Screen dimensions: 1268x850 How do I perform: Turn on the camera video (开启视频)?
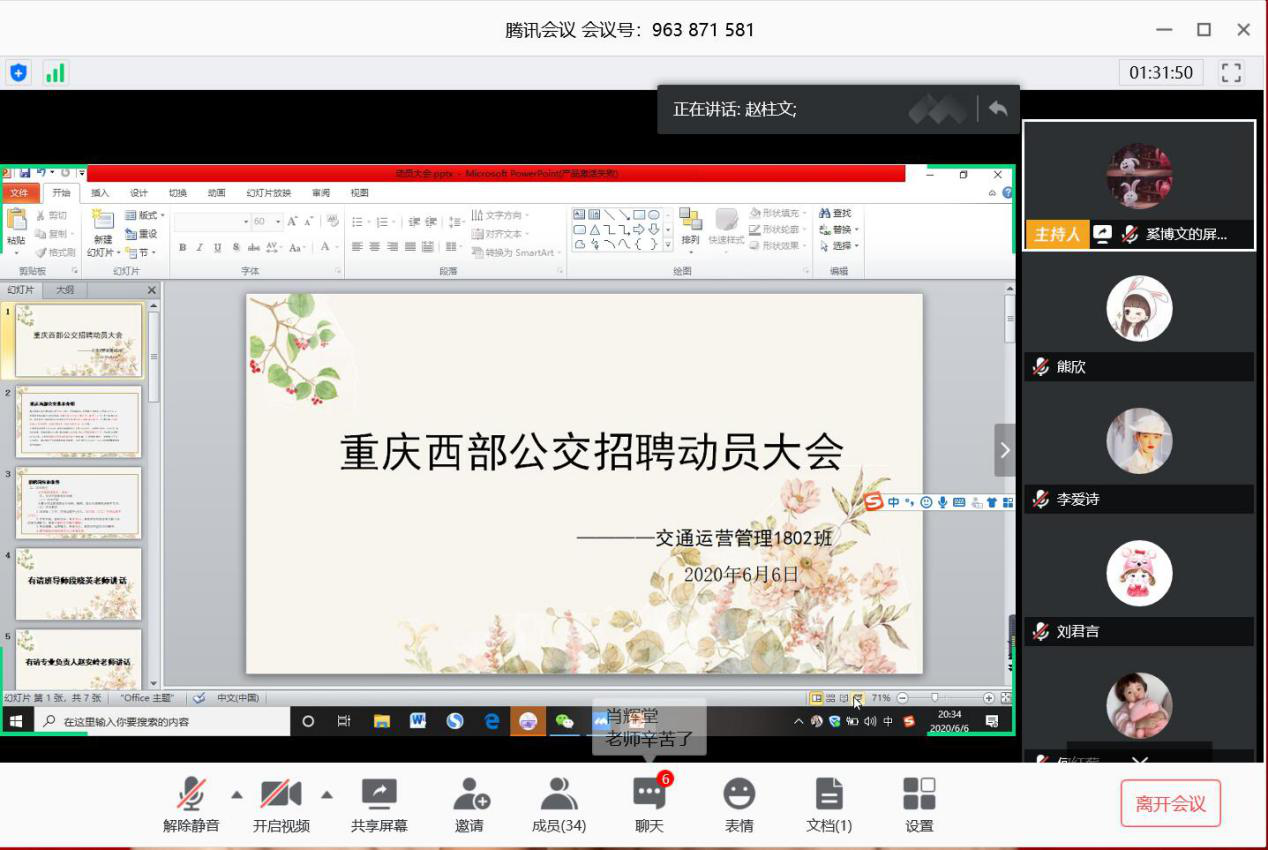281,795
